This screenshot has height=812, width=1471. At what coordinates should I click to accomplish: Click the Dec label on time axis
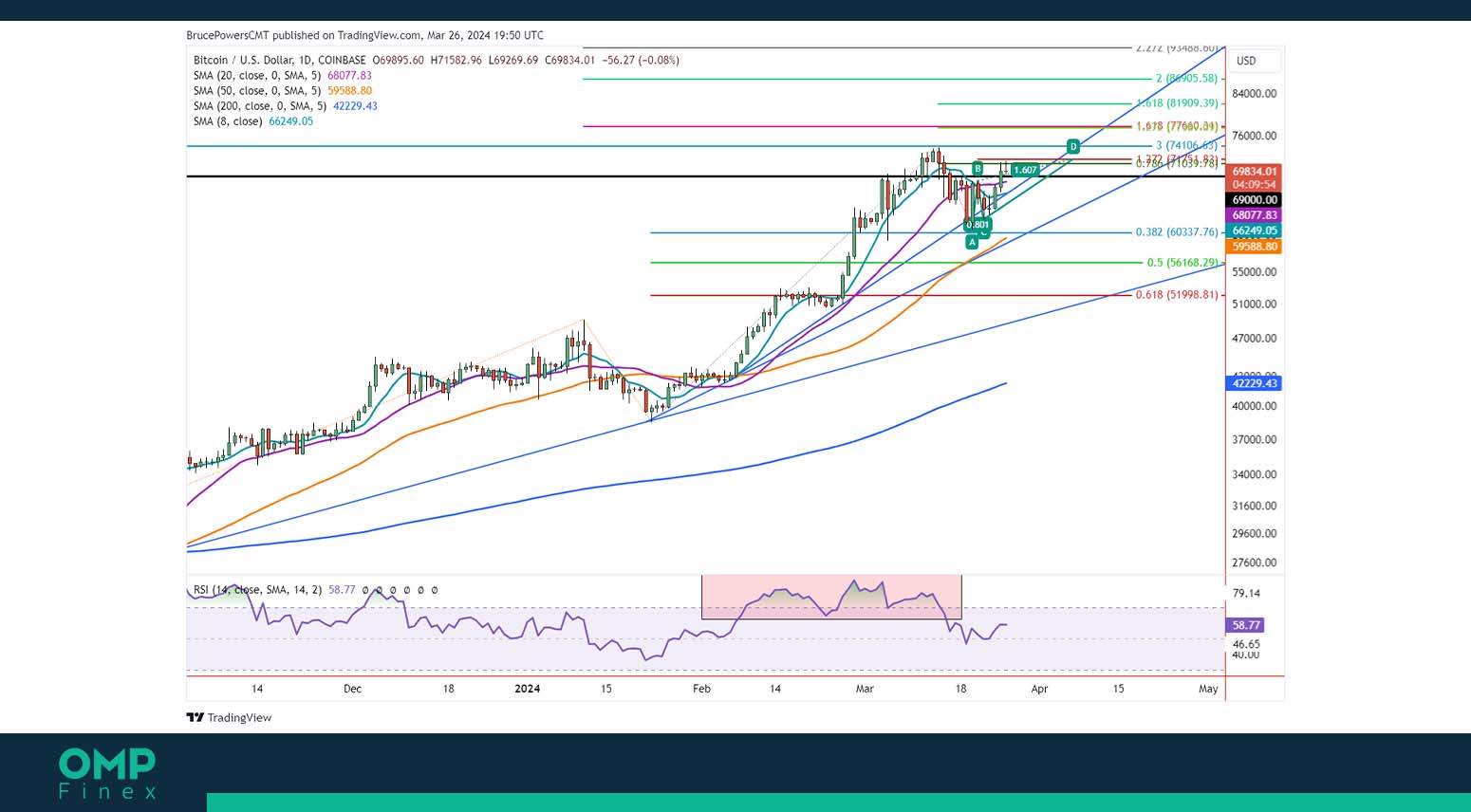click(x=352, y=689)
